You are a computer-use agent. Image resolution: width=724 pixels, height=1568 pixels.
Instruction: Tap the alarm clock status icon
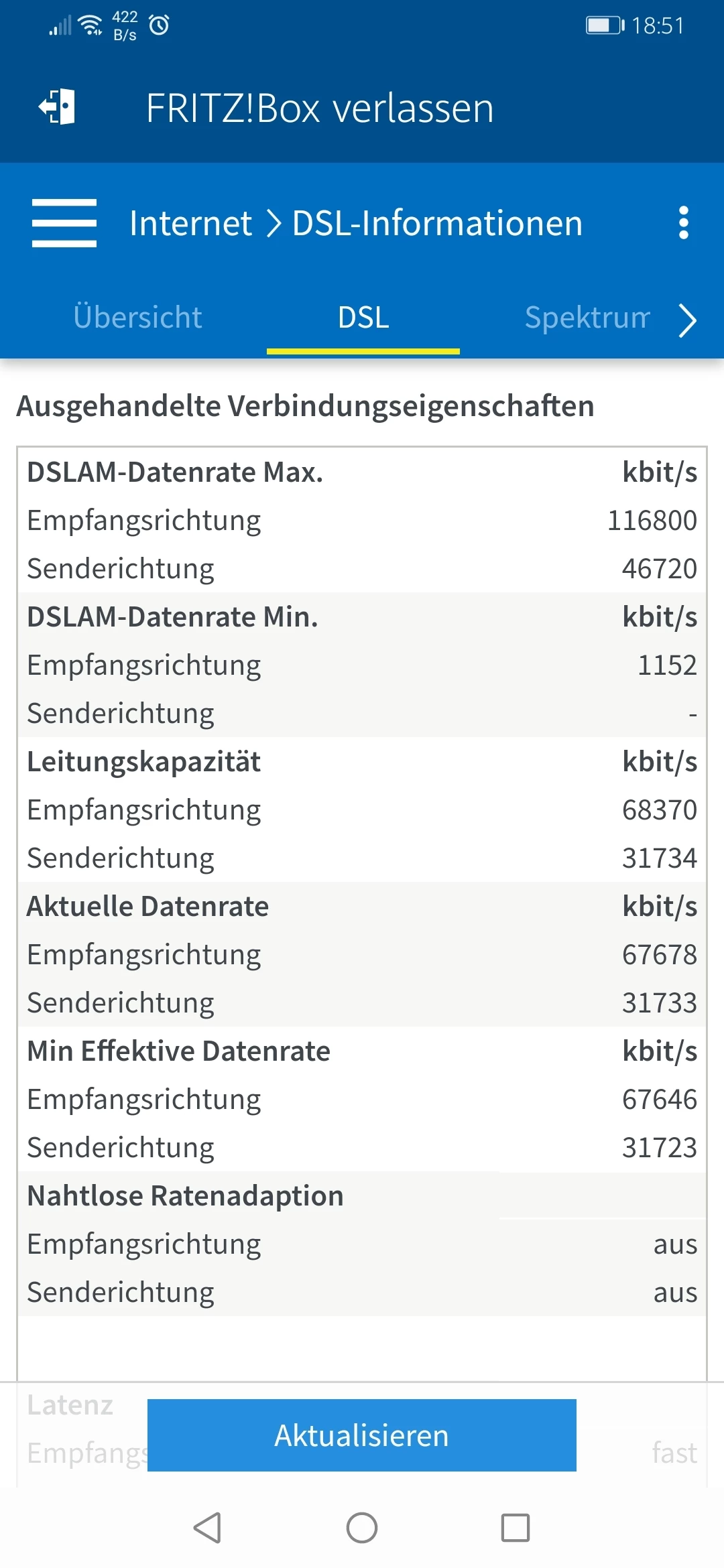(159, 25)
